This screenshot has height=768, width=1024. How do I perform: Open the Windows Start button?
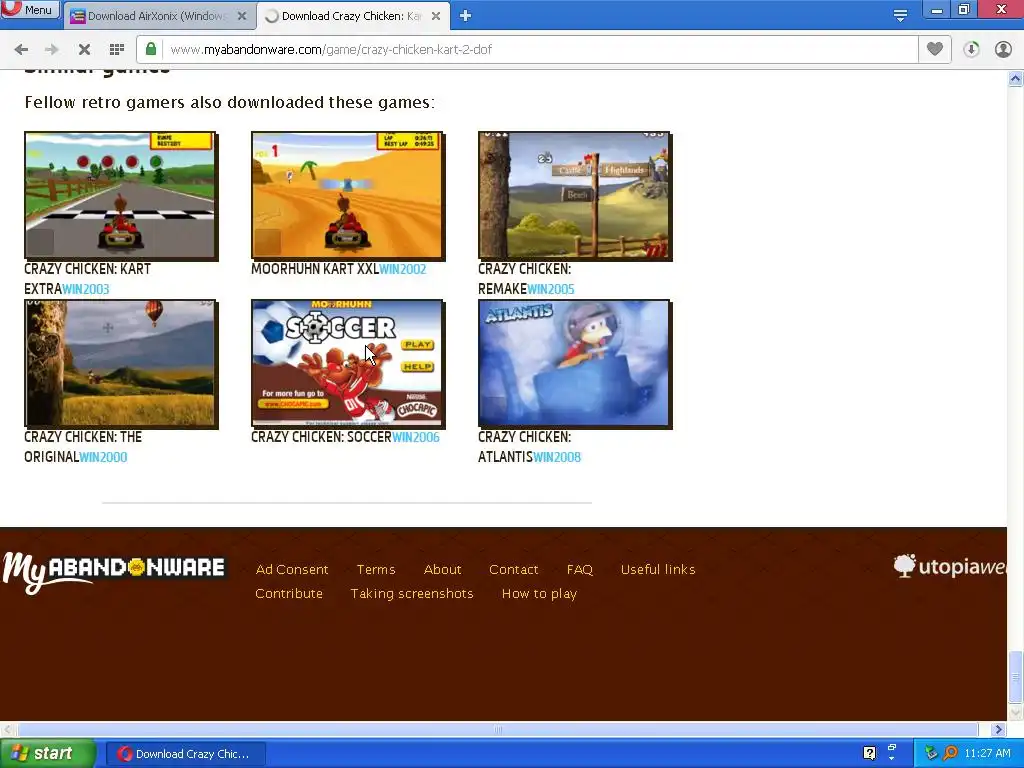(x=48, y=754)
